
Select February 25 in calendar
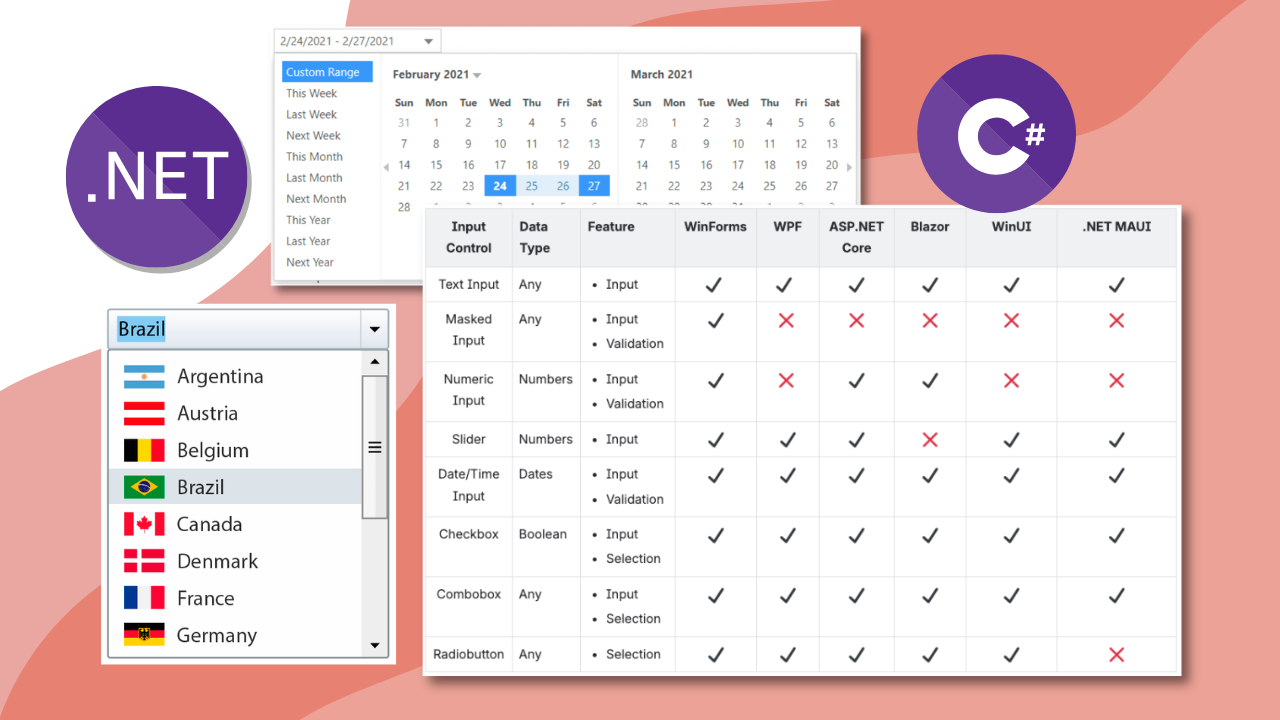tap(532, 186)
